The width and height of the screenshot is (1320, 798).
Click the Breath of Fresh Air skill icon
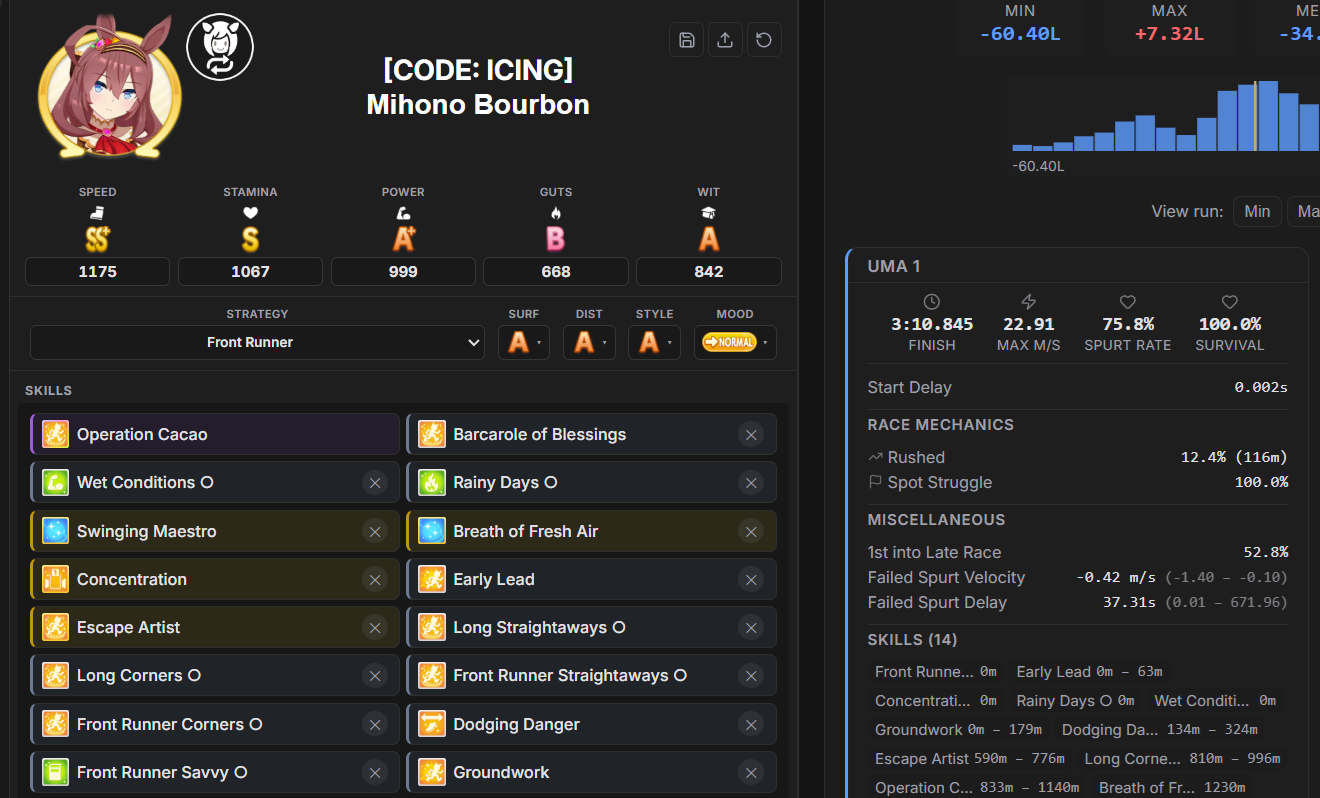pos(432,531)
